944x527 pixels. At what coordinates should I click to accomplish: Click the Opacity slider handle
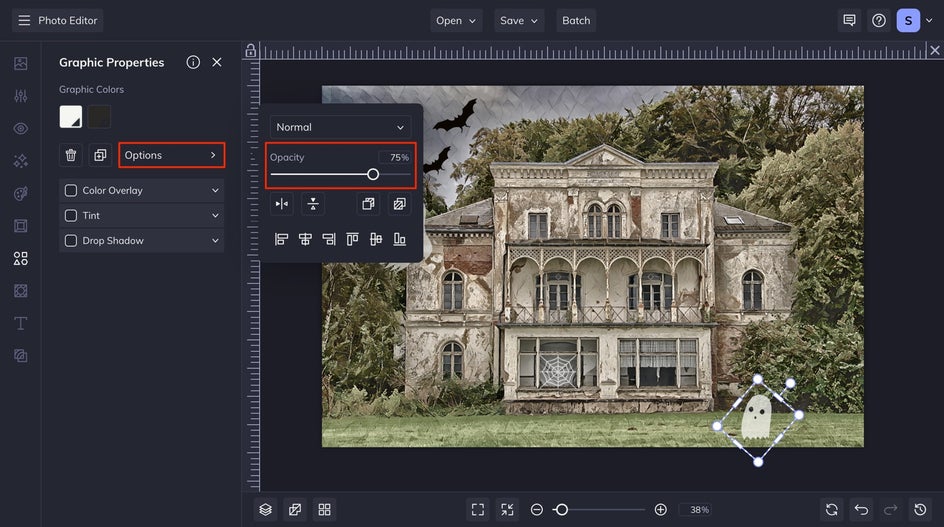(x=373, y=174)
